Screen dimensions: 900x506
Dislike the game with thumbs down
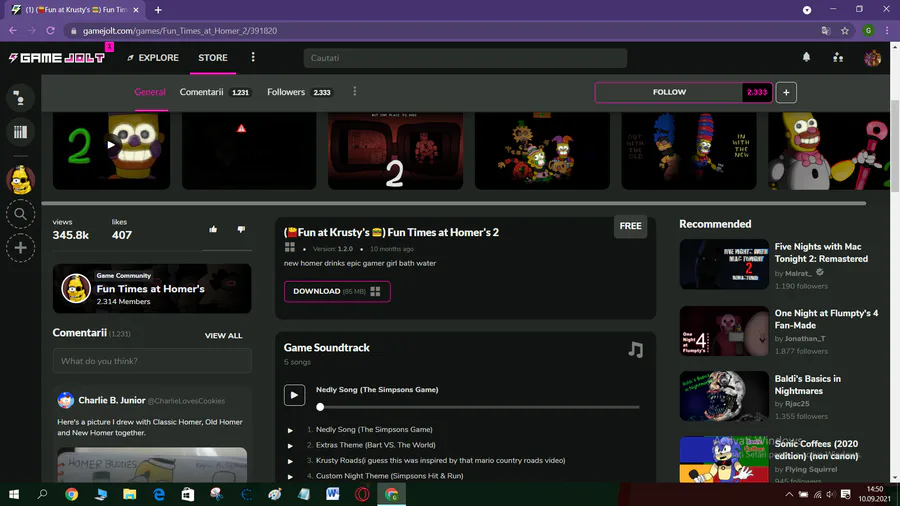[x=241, y=229]
